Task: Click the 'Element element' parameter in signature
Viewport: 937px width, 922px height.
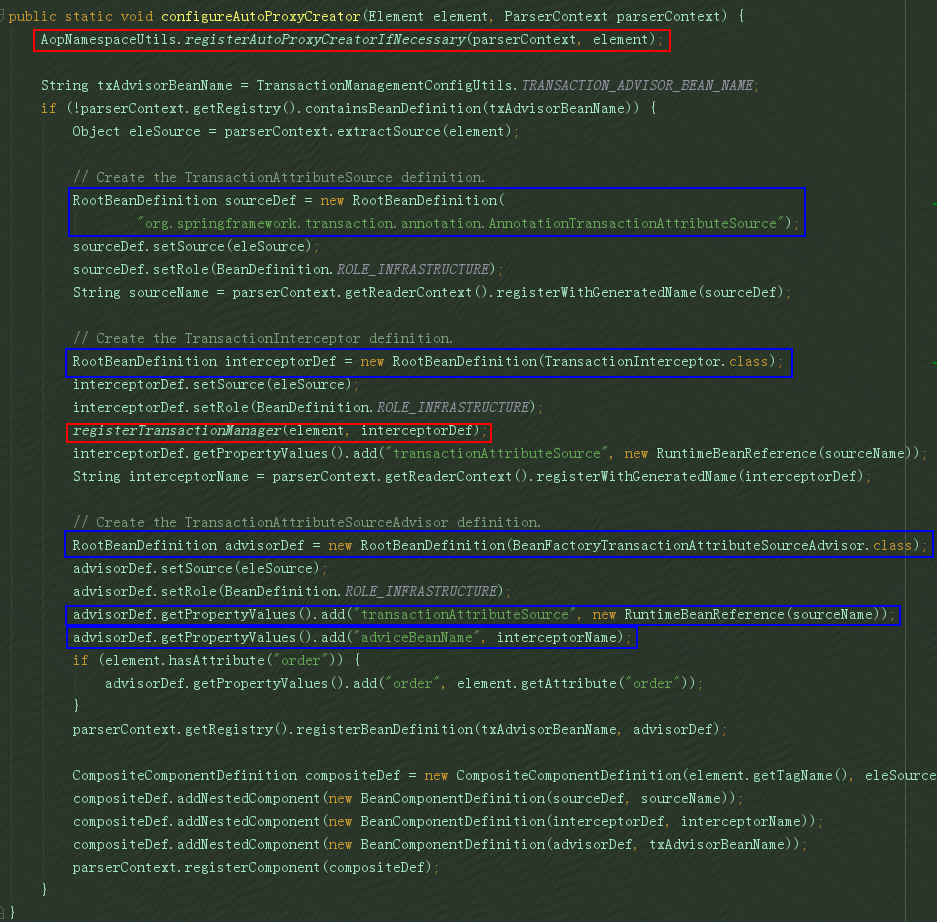Action: 427,16
